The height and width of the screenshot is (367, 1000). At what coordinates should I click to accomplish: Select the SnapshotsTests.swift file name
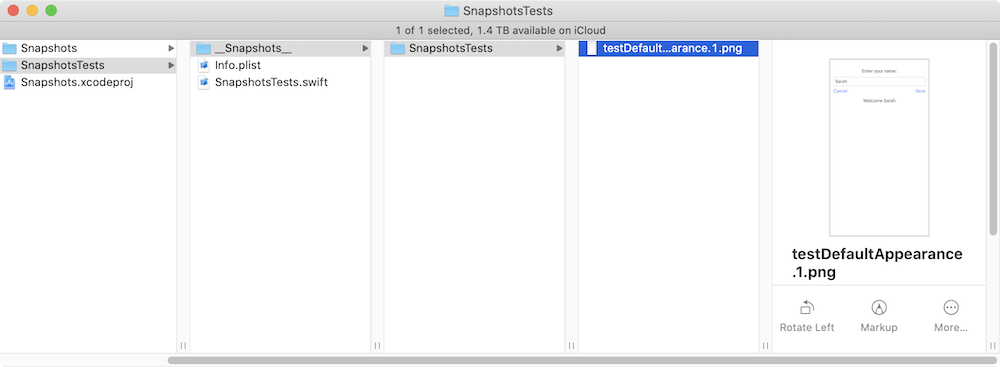[x=272, y=82]
